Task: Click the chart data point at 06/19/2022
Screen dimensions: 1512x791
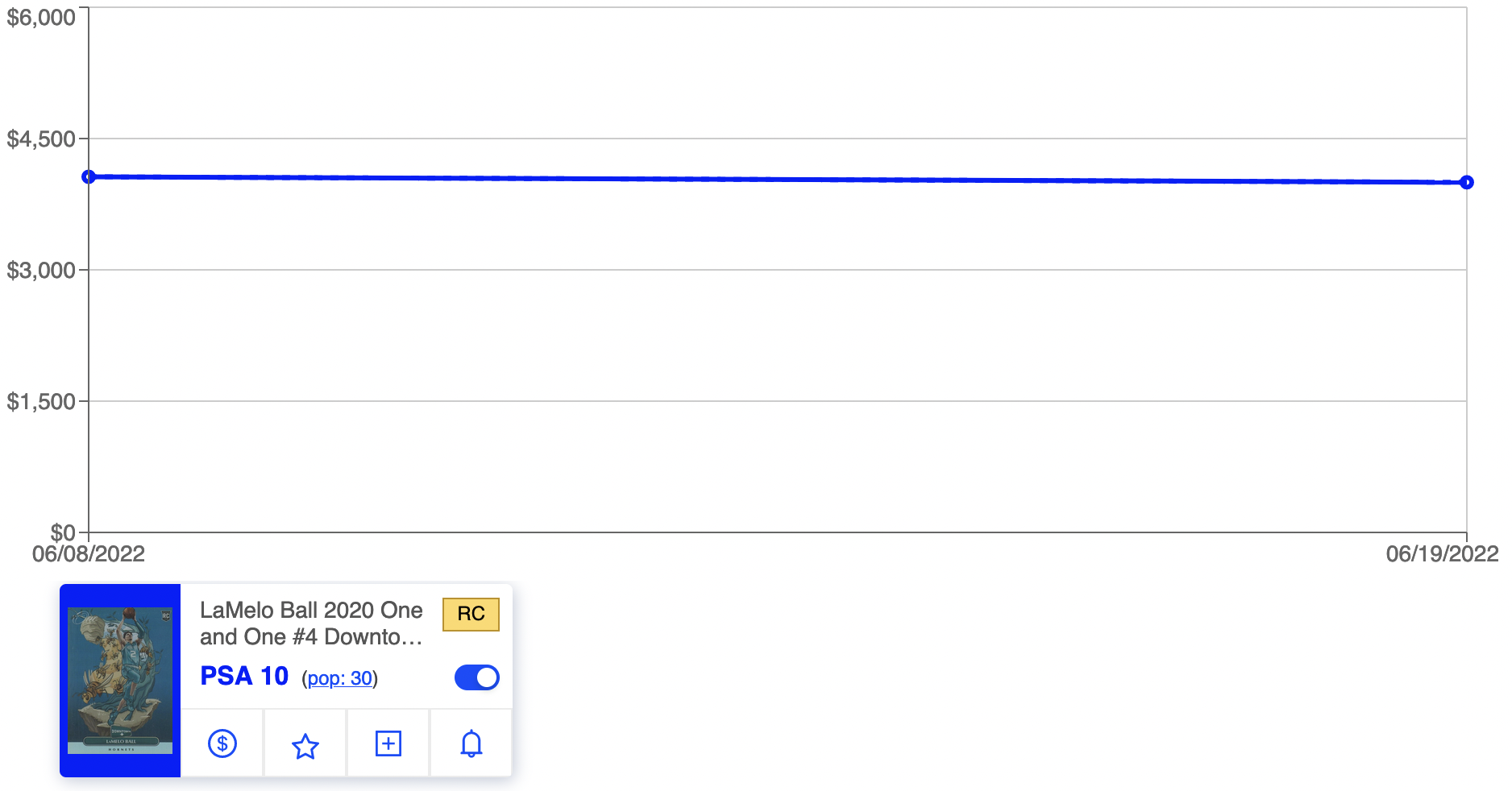Action: (x=1467, y=183)
